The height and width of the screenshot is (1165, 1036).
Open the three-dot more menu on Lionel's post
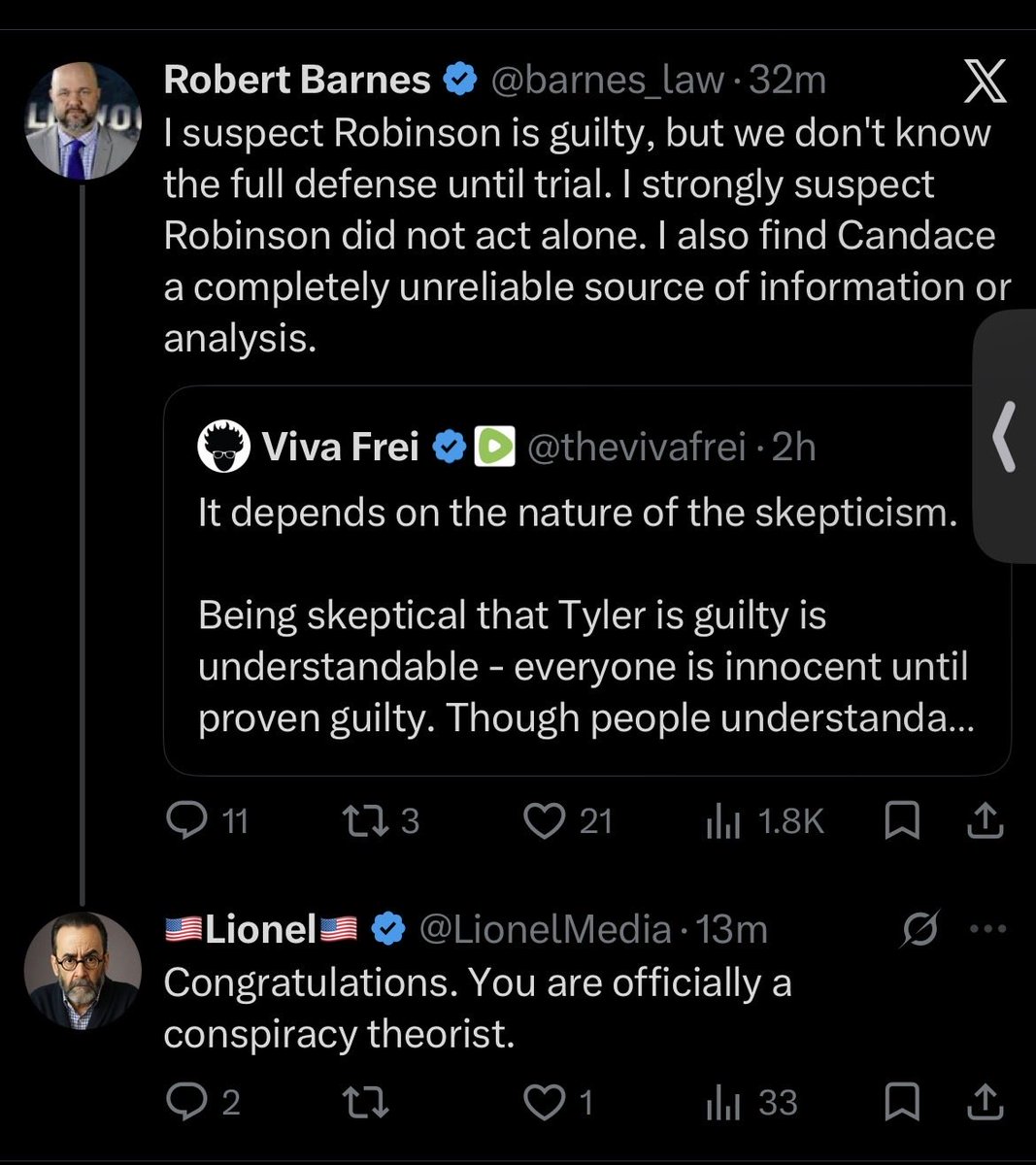point(989,929)
